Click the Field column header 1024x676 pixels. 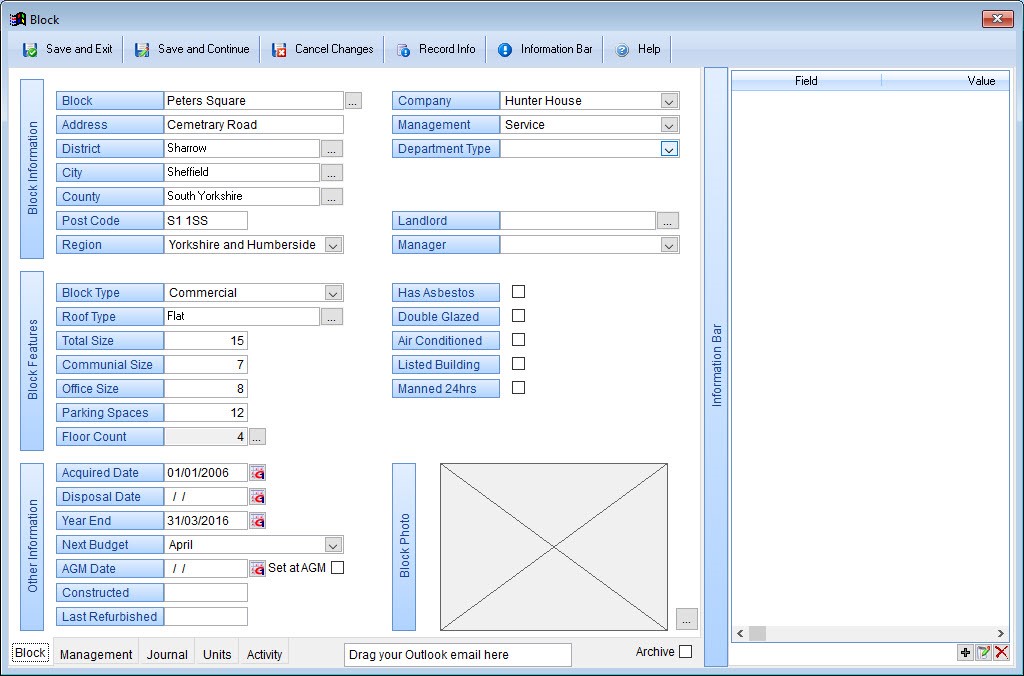807,81
